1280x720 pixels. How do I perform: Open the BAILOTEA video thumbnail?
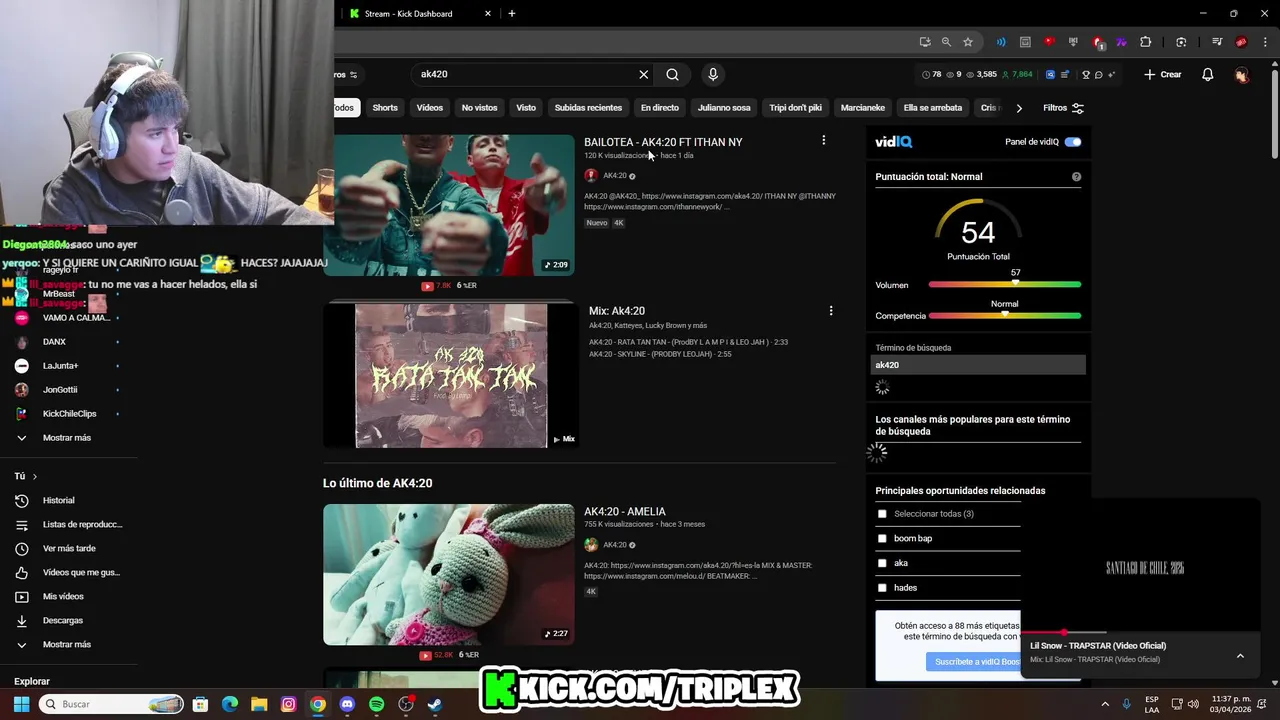449,205
